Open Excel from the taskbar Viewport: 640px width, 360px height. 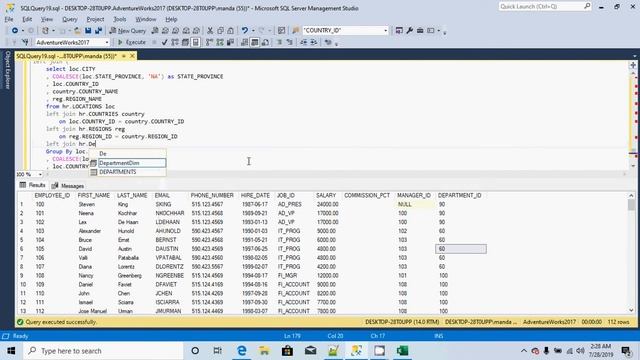402,351
